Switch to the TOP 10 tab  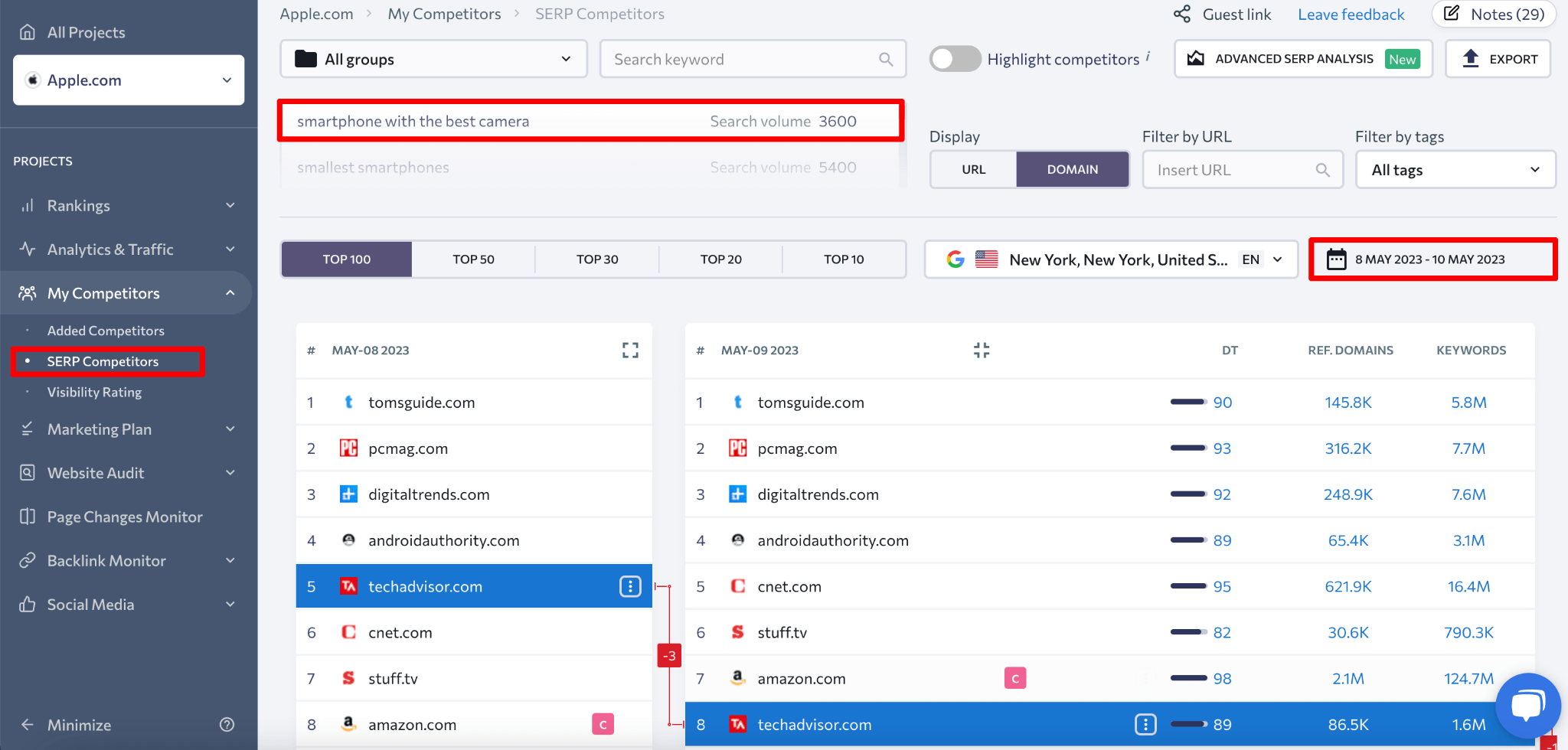coord(843,259)
